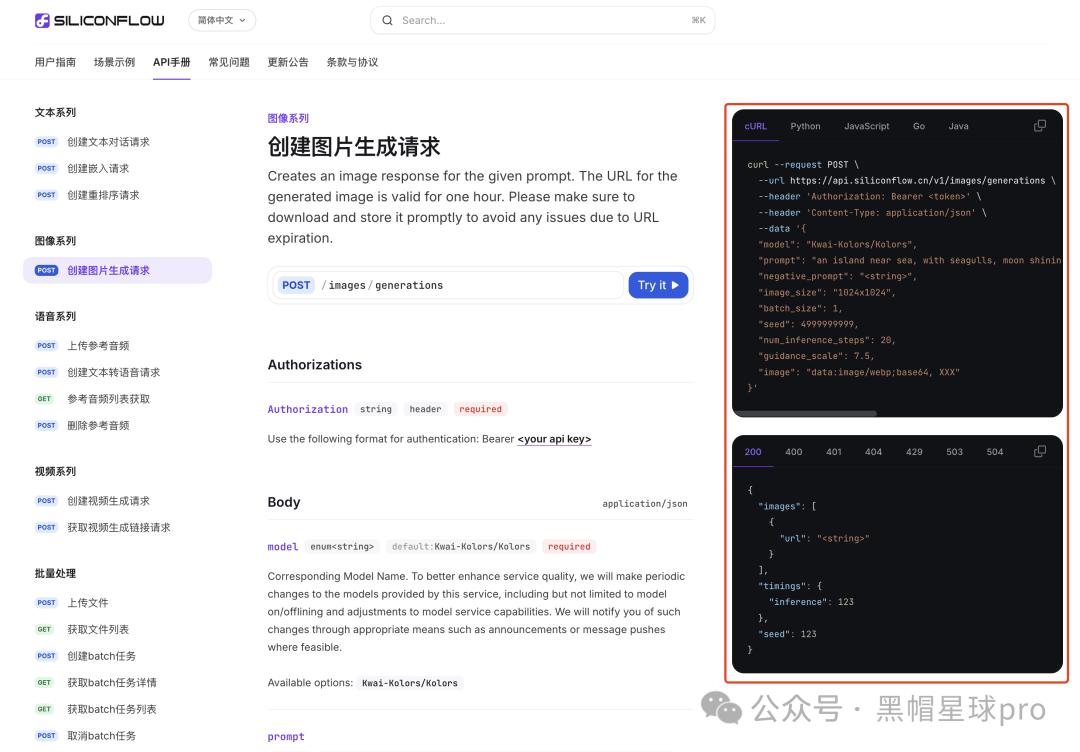Viewport: 1080px width, 752px height.
Task: Open 创建文本转语音请求 in sidebar
Action: (114, 373)
